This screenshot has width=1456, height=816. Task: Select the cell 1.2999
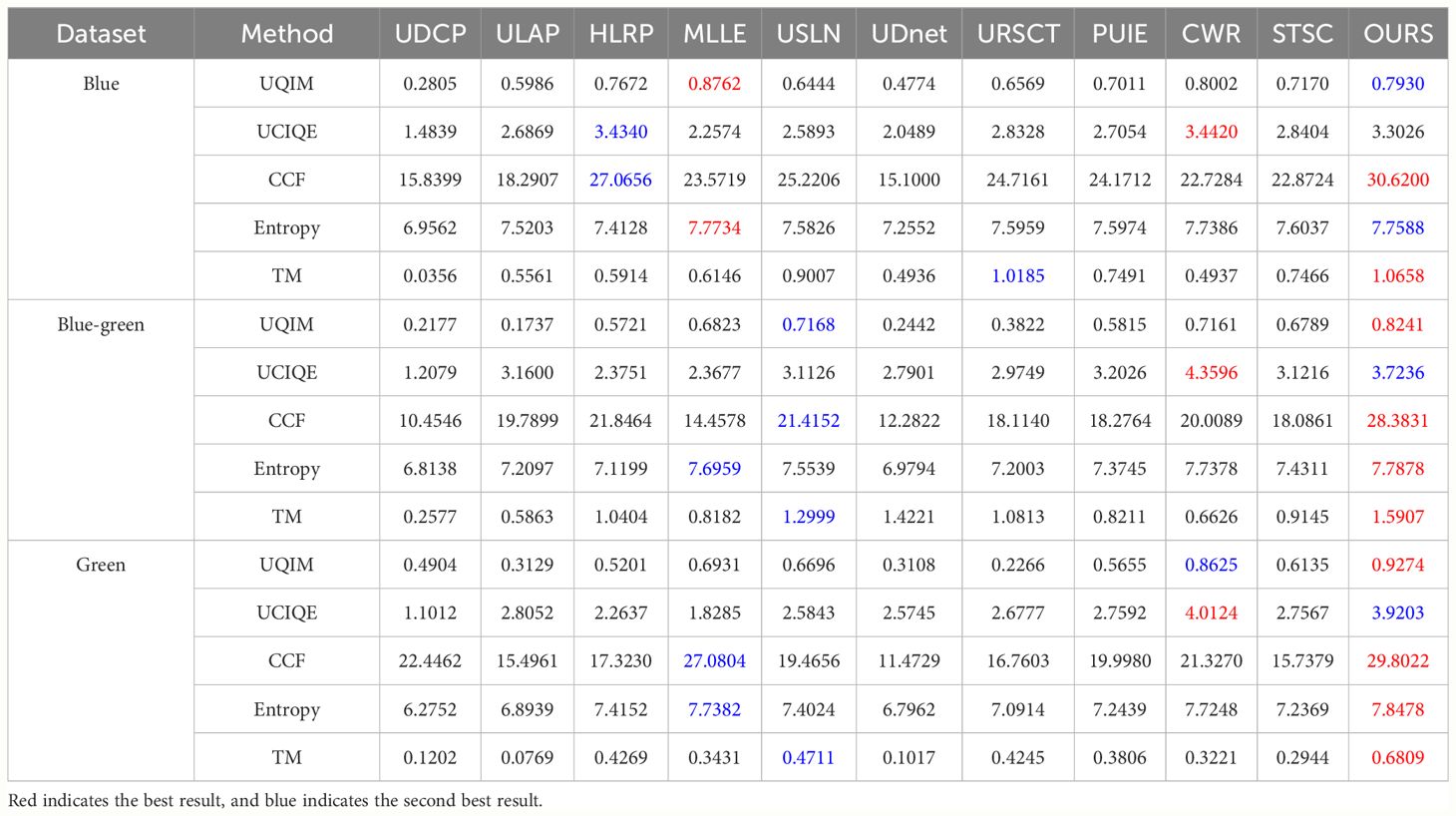click(x=809, y=517)
